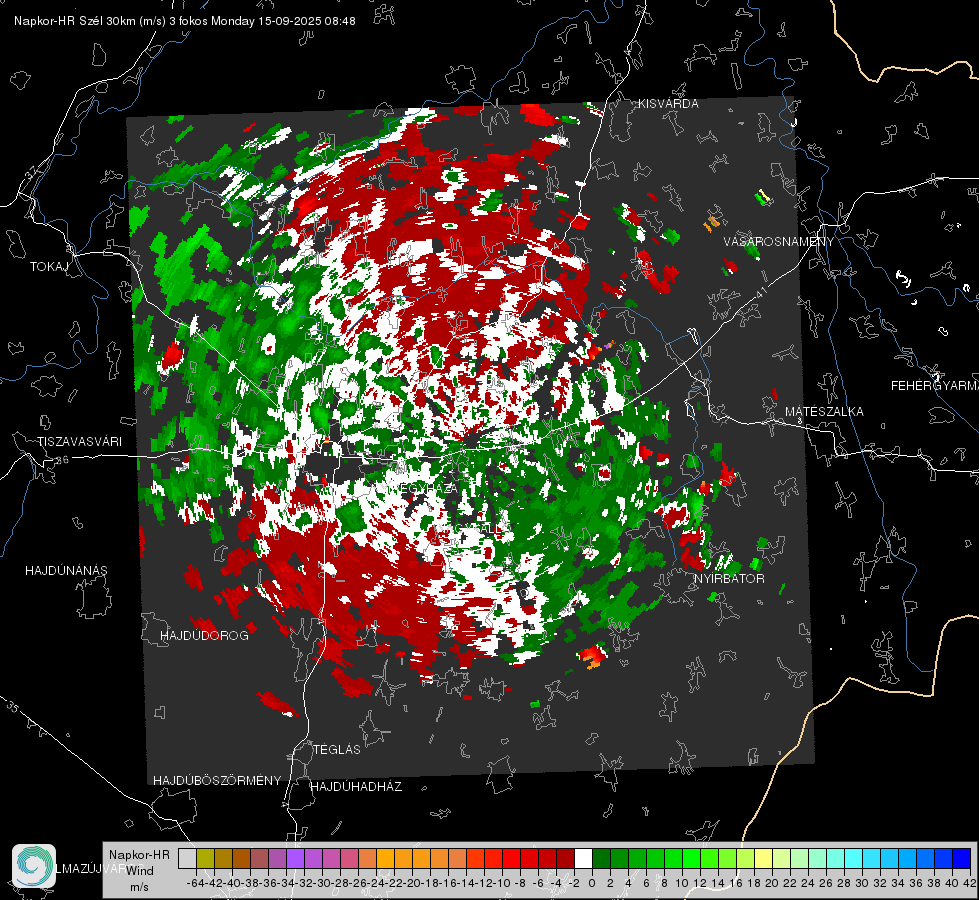Click the Napkor-HR Wind m/s legend title
This screenshot has width=979, height=900.
pos(139,871)
